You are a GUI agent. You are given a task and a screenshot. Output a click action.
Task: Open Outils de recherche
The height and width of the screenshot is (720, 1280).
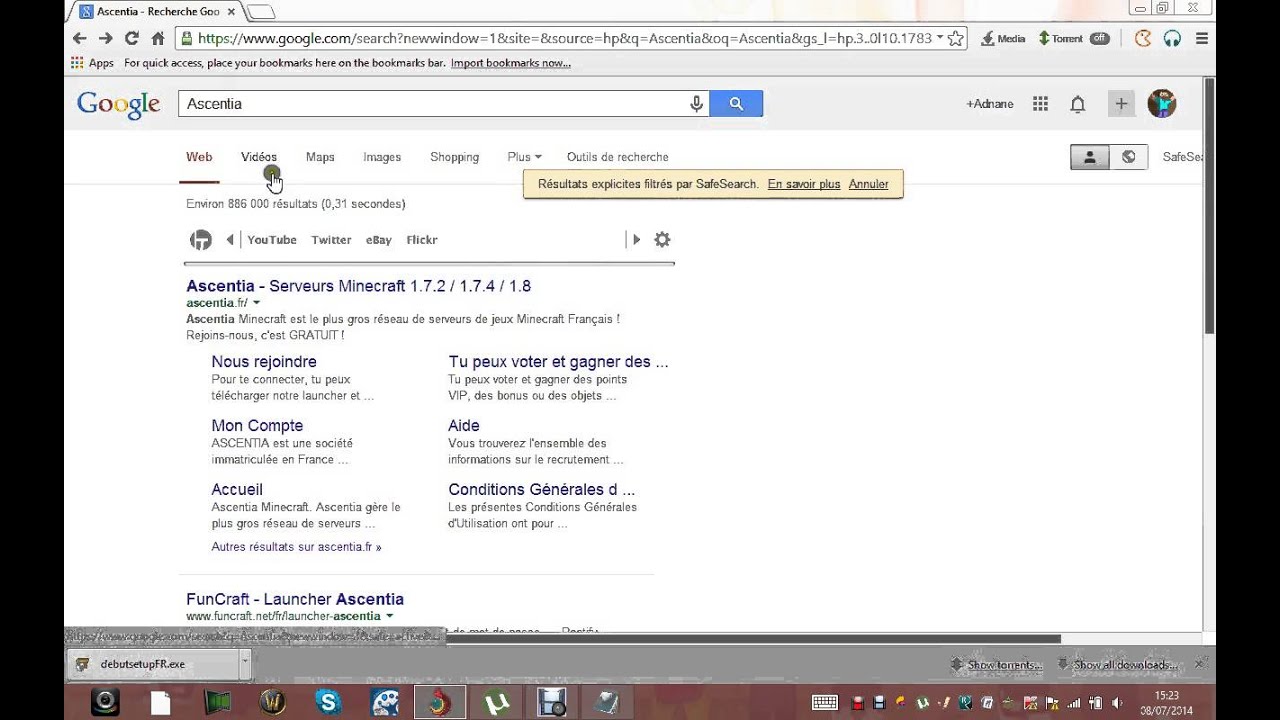617,157
